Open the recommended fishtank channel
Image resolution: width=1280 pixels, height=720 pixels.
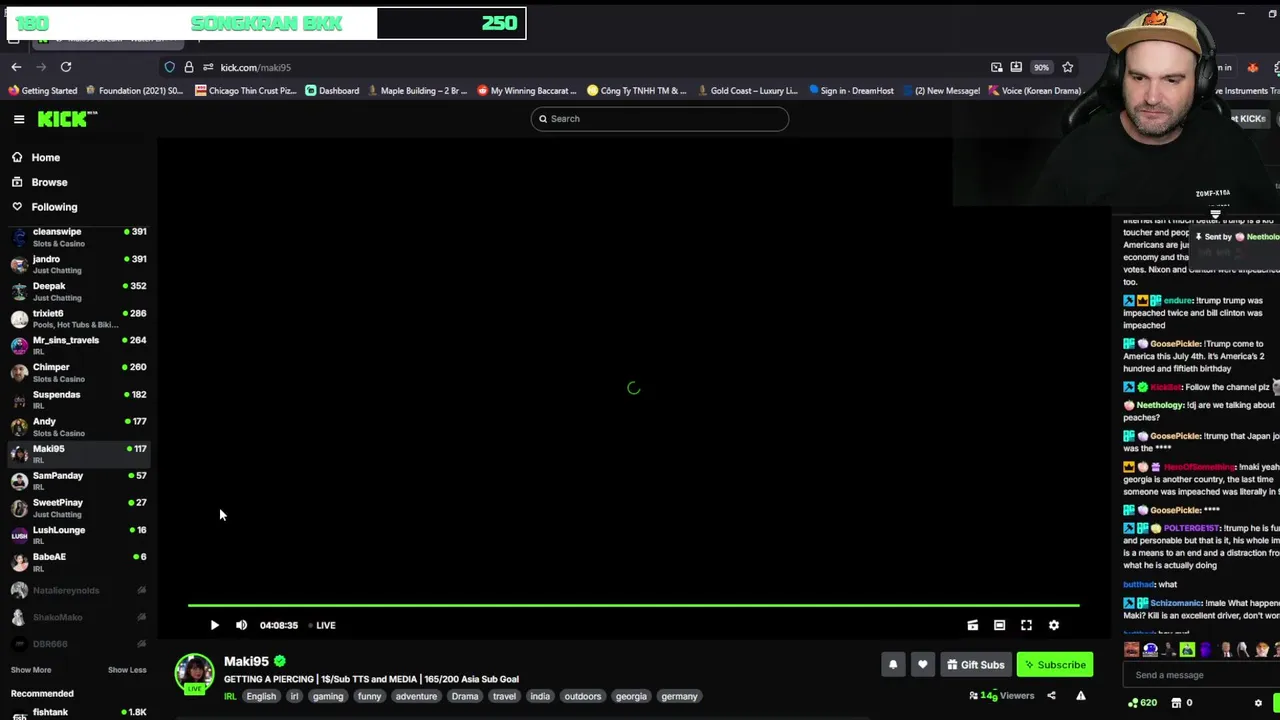[x=78, y=713]
